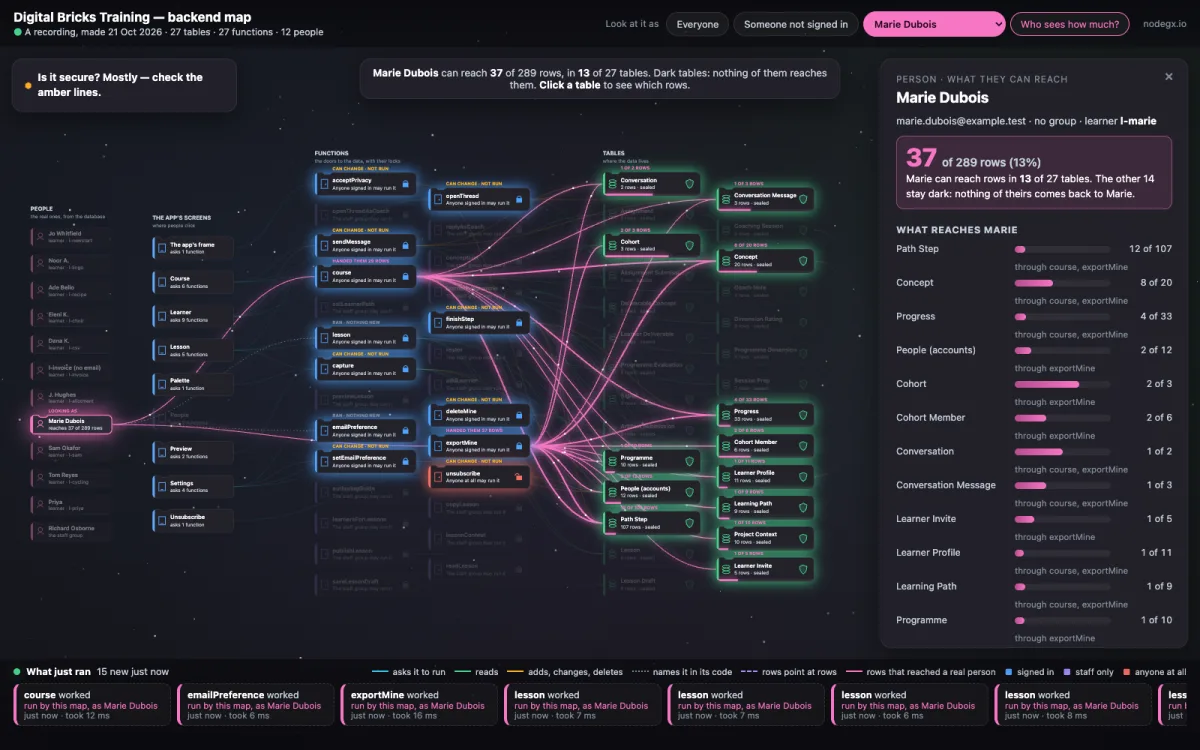The image size is (1200, 750).
Task: Click the shield icon on Concept table
Action: click(x=803, y=260)
